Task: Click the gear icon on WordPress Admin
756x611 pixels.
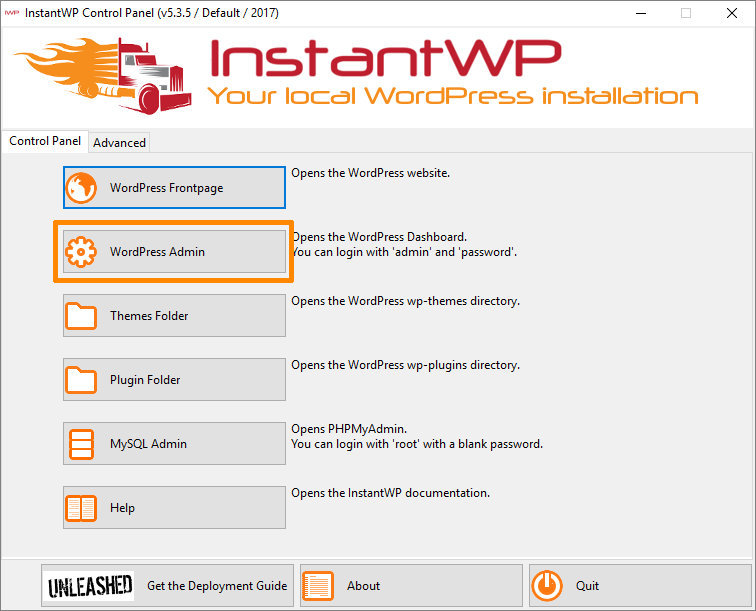Action: (81, 252)
